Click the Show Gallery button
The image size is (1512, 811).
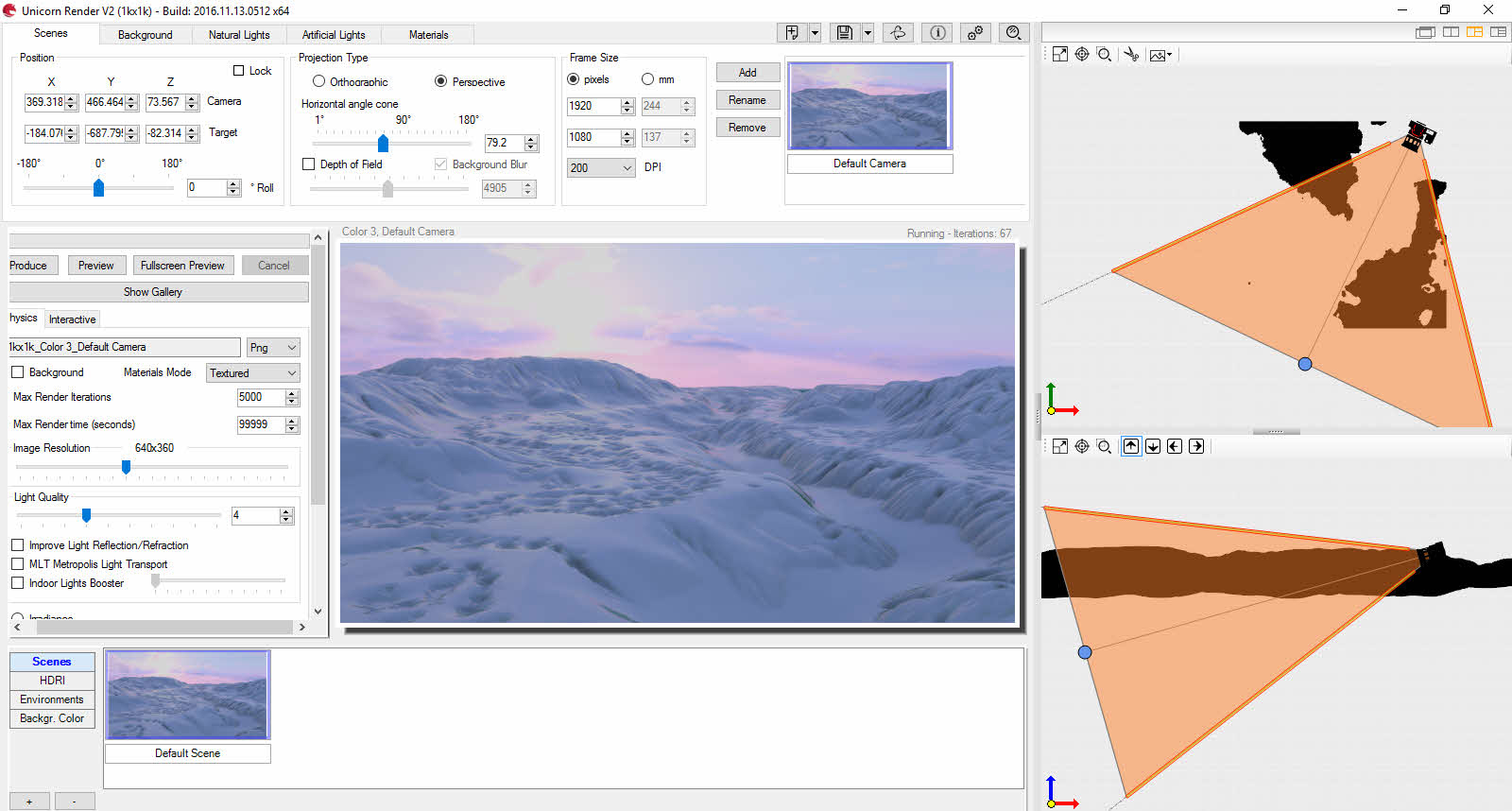pyautogui.click(x=153, y=292)
